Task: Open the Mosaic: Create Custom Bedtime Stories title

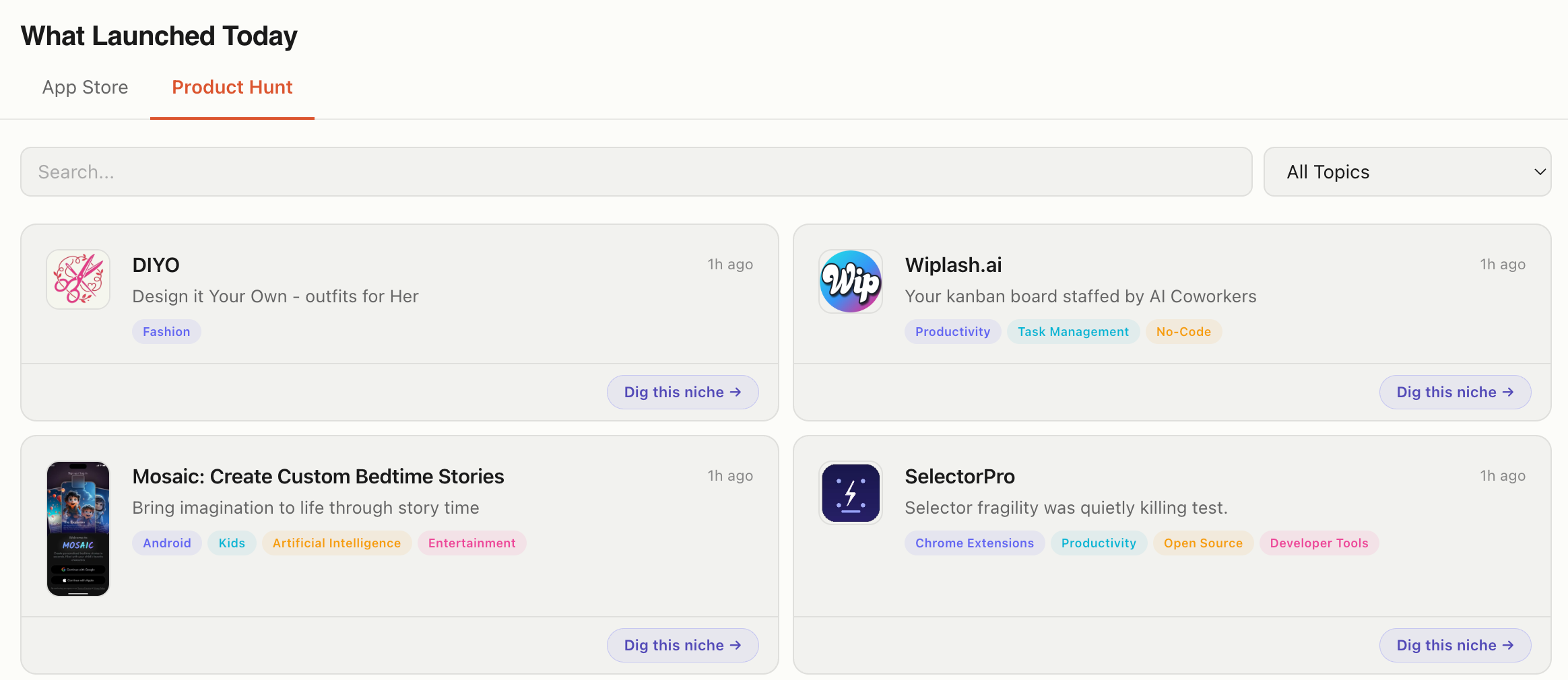Action: point(318,477)
